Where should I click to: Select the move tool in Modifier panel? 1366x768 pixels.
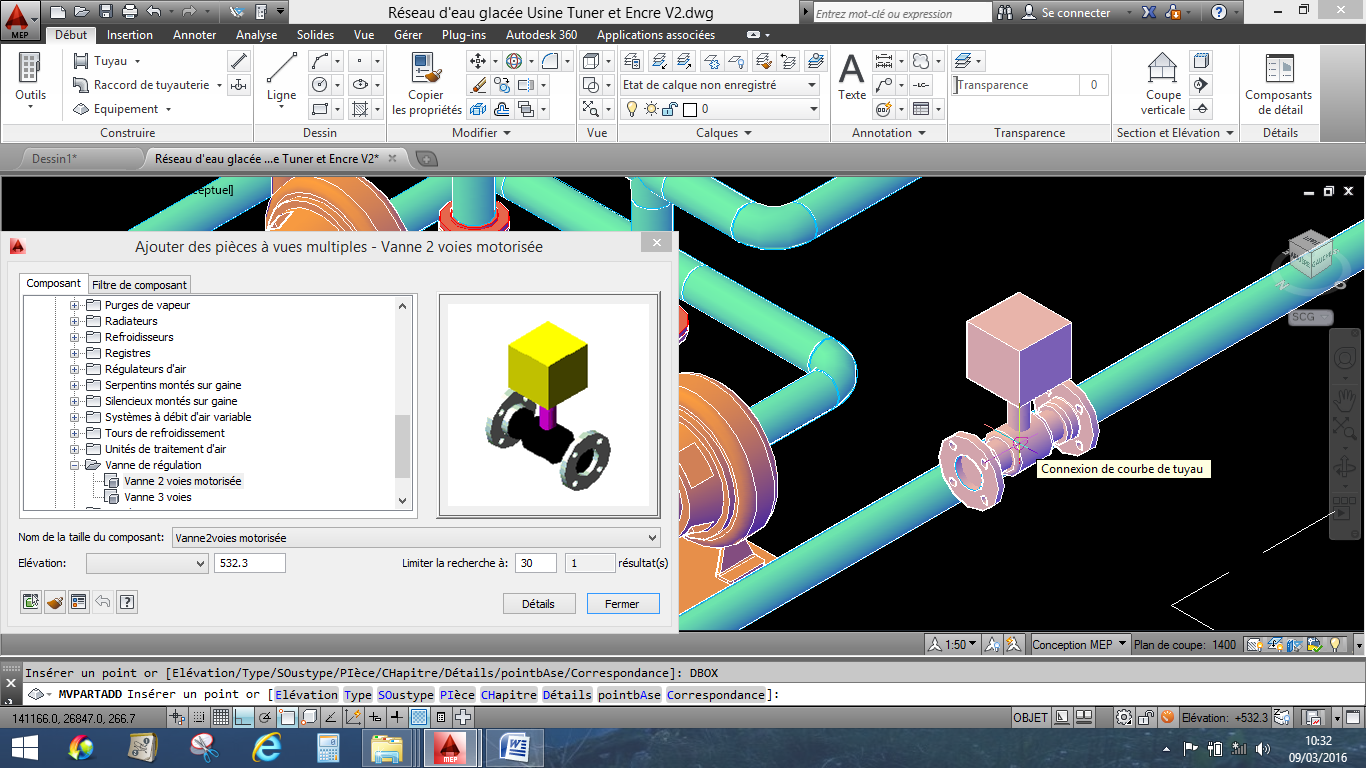pyautogui.click(x=478, y=61)
